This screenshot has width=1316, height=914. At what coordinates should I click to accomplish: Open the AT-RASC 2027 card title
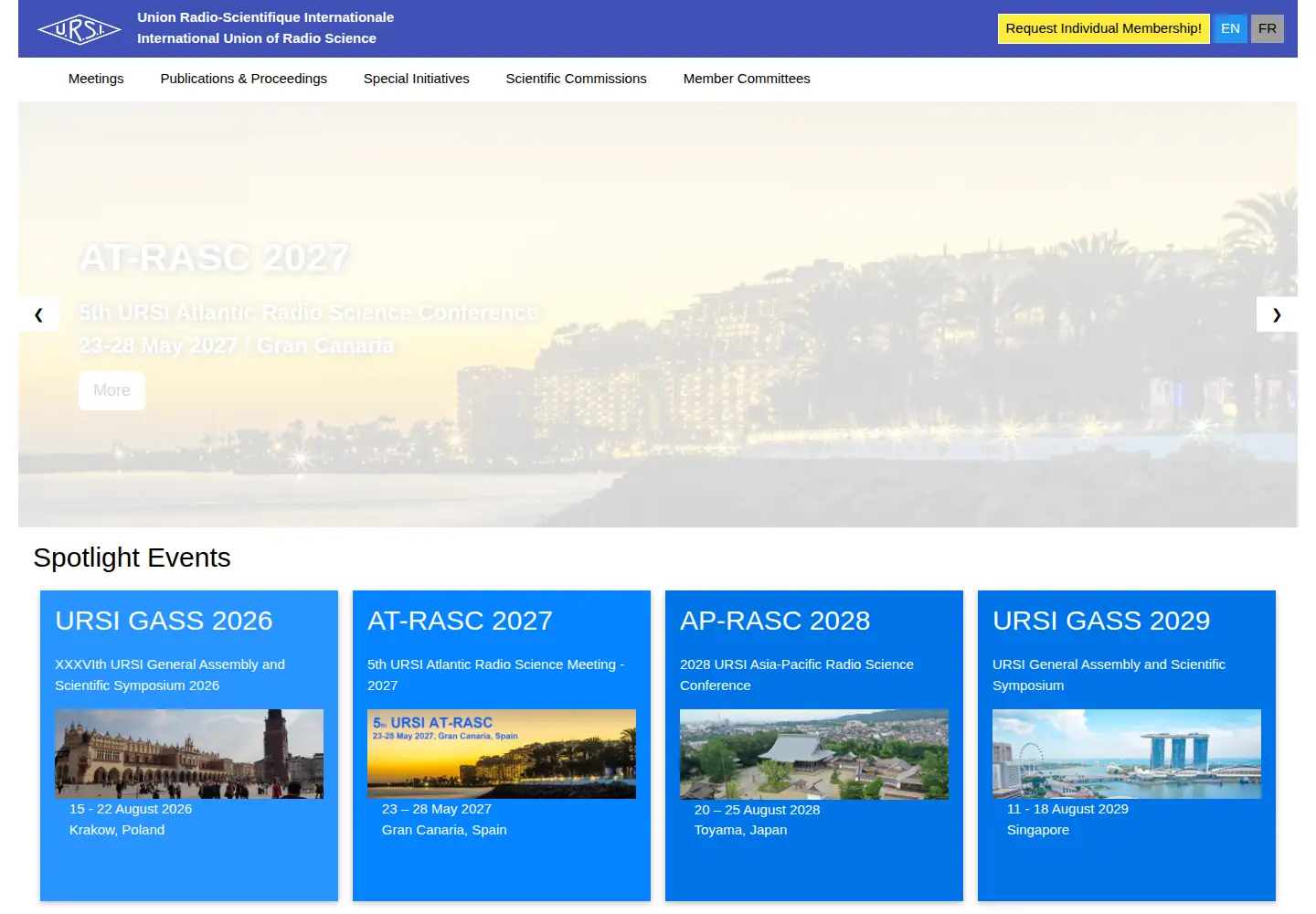(460, 621)
